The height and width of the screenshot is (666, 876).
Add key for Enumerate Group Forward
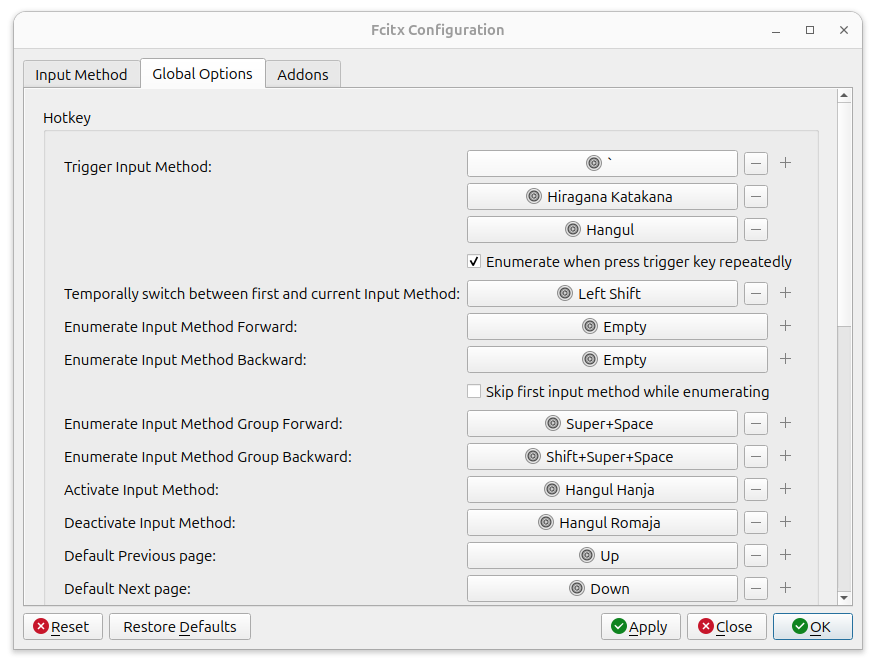pyautogui.click(x=785, y=423)
